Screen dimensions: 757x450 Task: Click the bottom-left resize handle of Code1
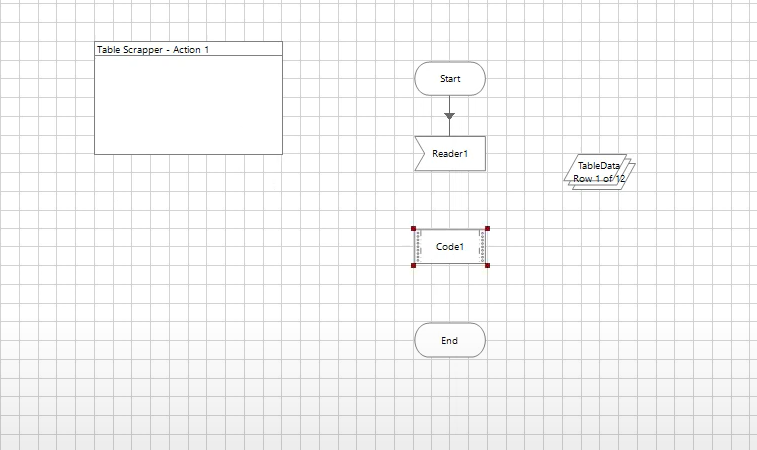(x=413, y=265)
